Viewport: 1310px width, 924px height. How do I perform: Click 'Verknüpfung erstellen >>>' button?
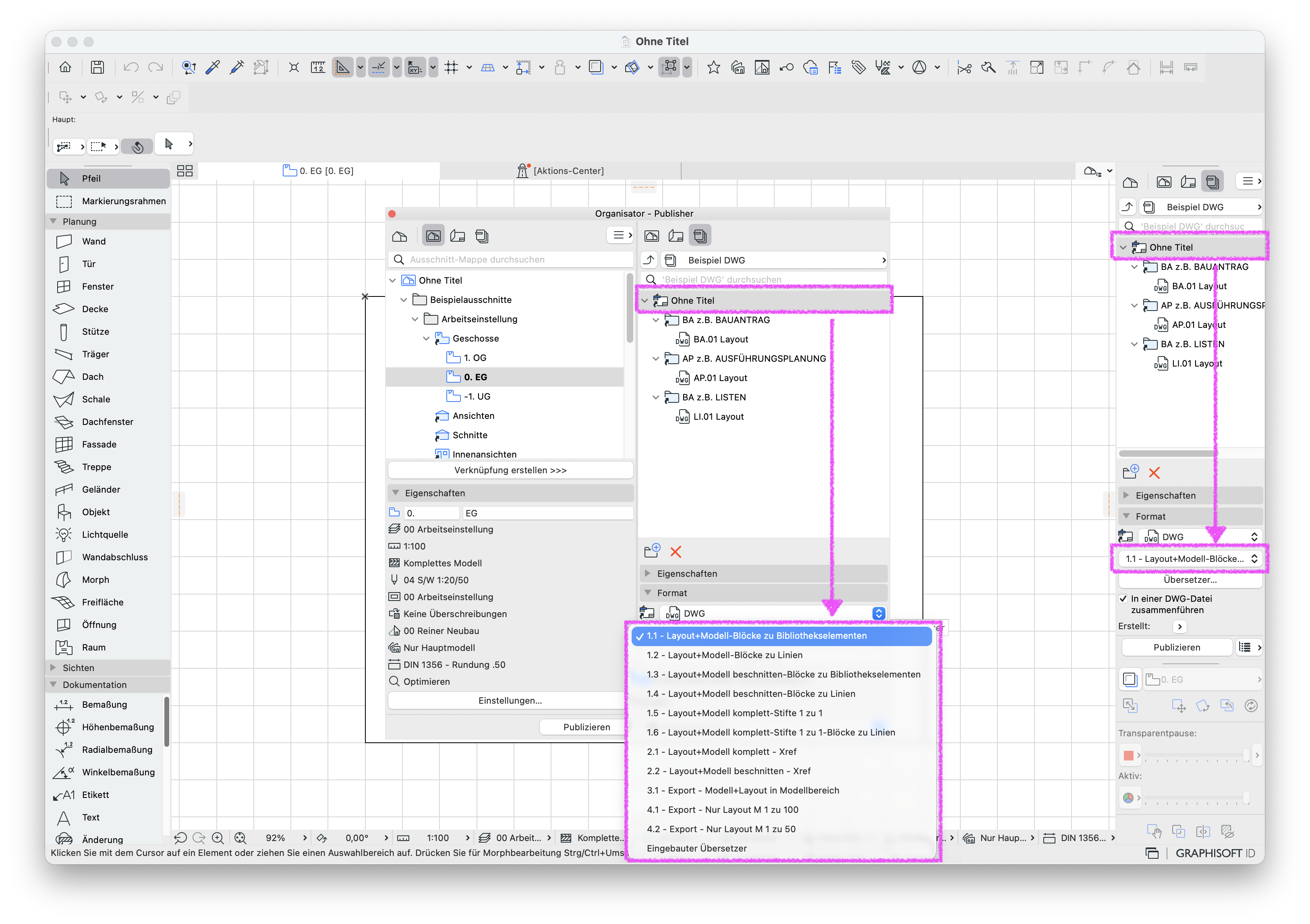(511, 470)
